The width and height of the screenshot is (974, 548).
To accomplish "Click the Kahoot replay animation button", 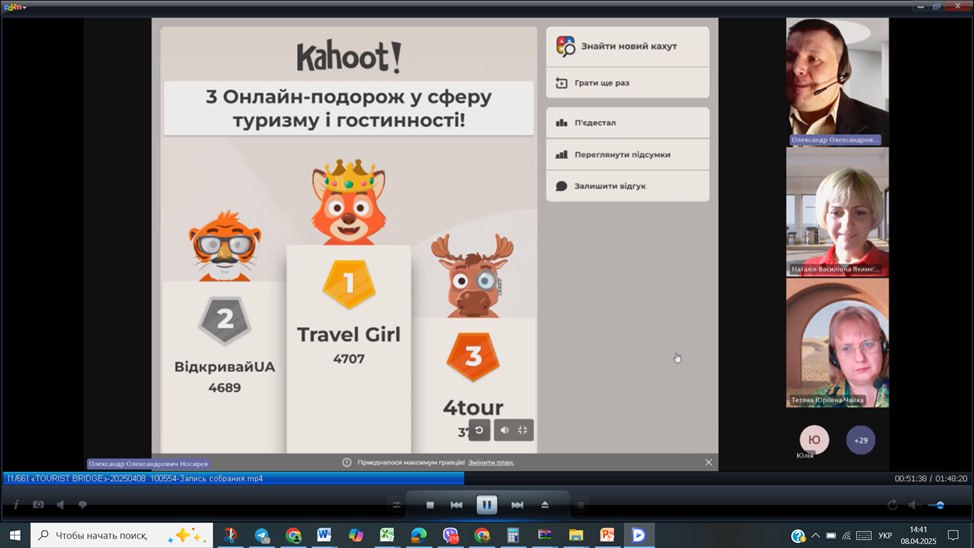I will [x=479, y=430].
